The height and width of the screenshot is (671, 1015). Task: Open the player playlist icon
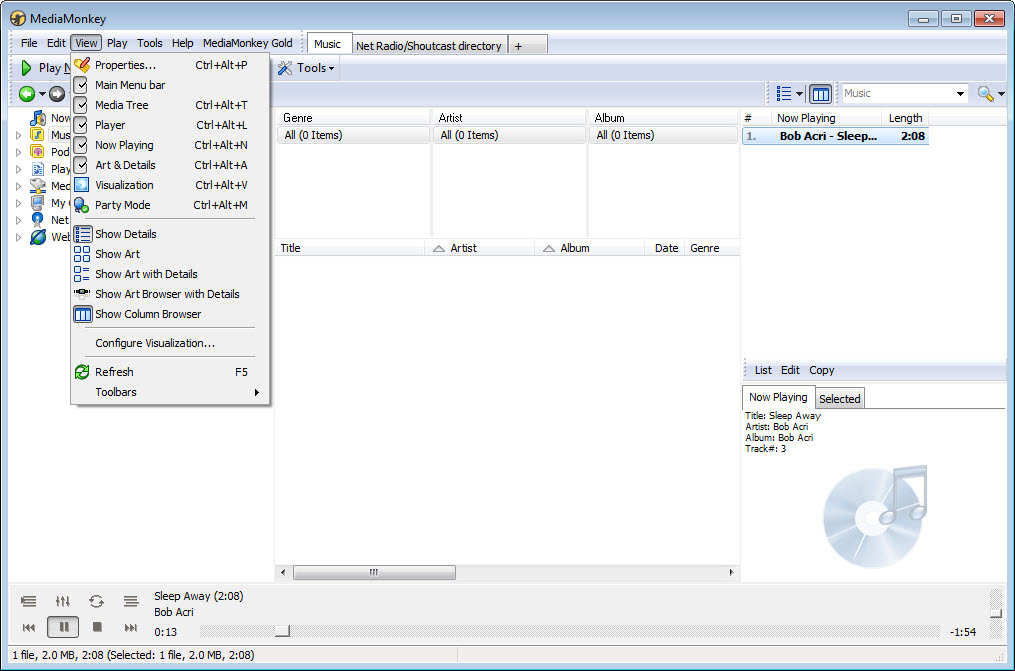pyautogui.click(x=28, y=601)
